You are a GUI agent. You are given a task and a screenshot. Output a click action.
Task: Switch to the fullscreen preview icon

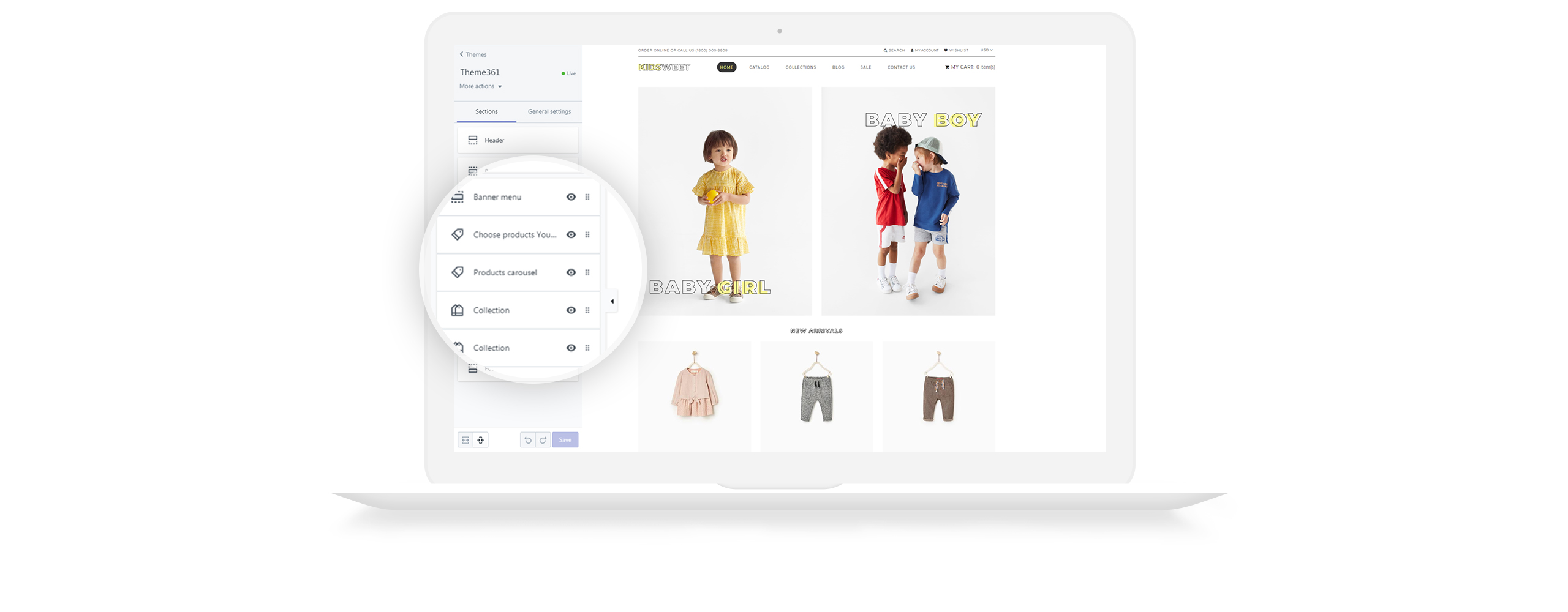481,440
